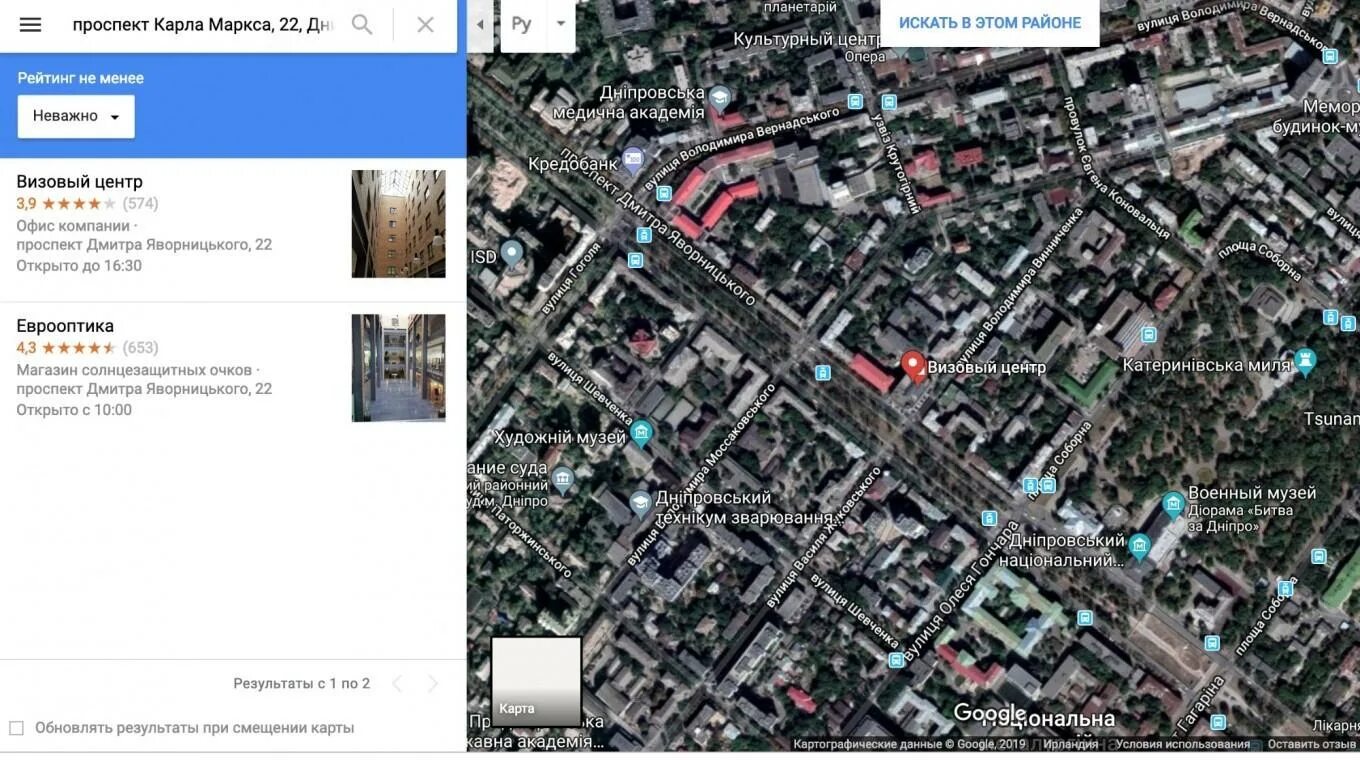Collapse the results side panel

[478, 24]
